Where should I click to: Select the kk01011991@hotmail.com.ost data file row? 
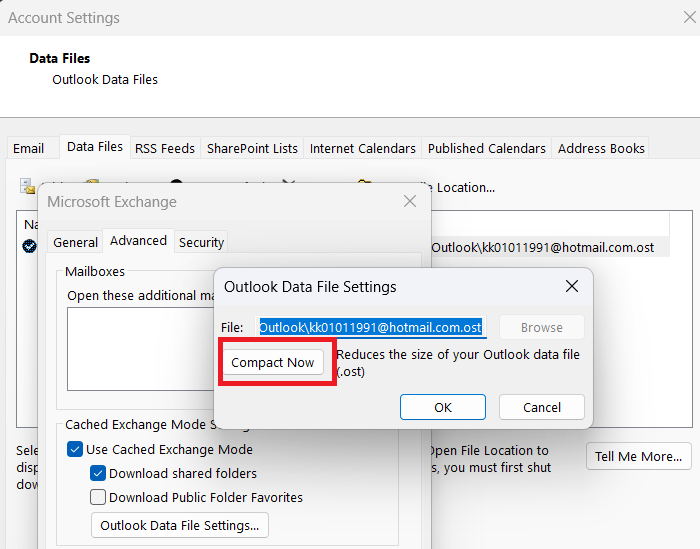coord(550,247)
